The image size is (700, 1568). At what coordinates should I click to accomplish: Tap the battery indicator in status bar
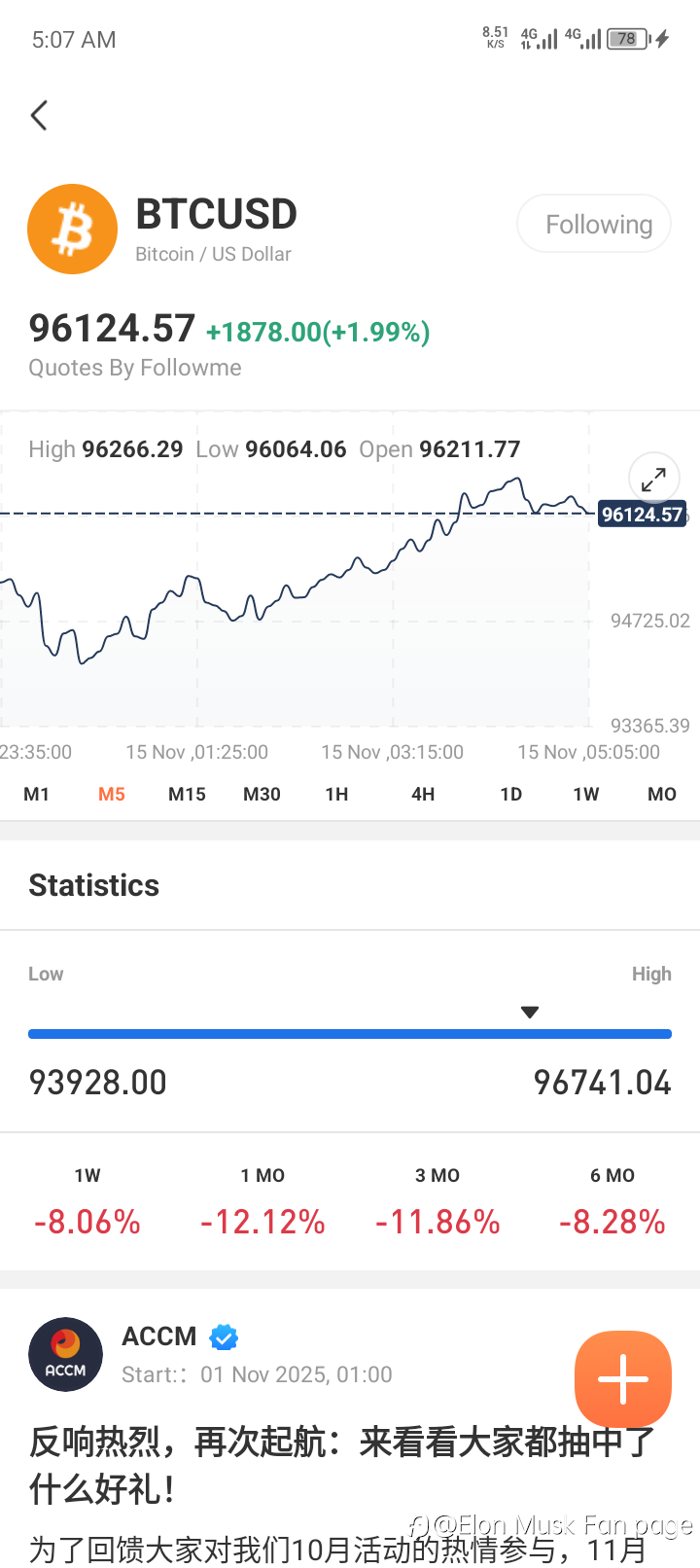[x=628, y=39]
